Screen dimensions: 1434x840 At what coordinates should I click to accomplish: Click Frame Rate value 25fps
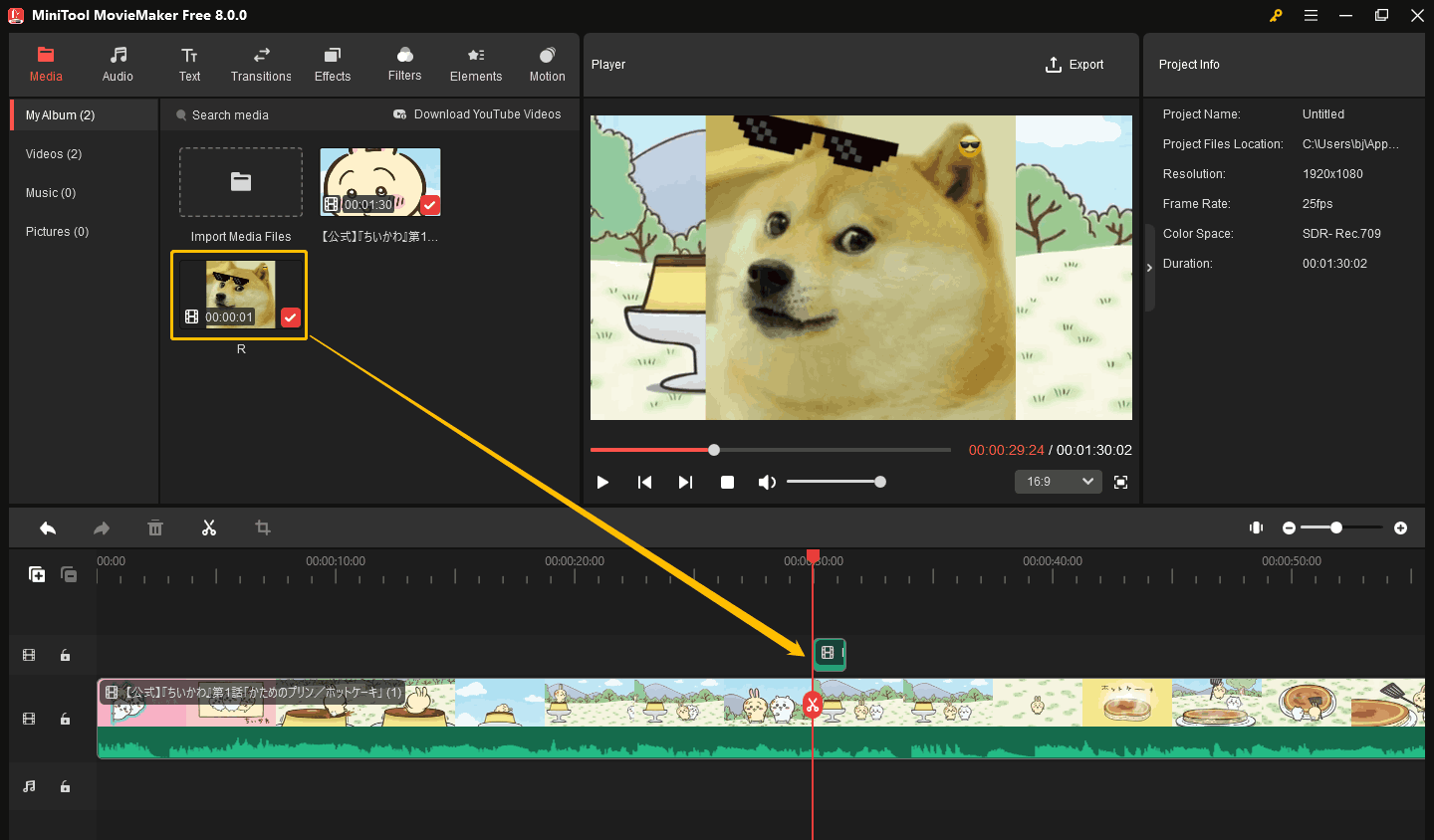tap(1317, 204)
